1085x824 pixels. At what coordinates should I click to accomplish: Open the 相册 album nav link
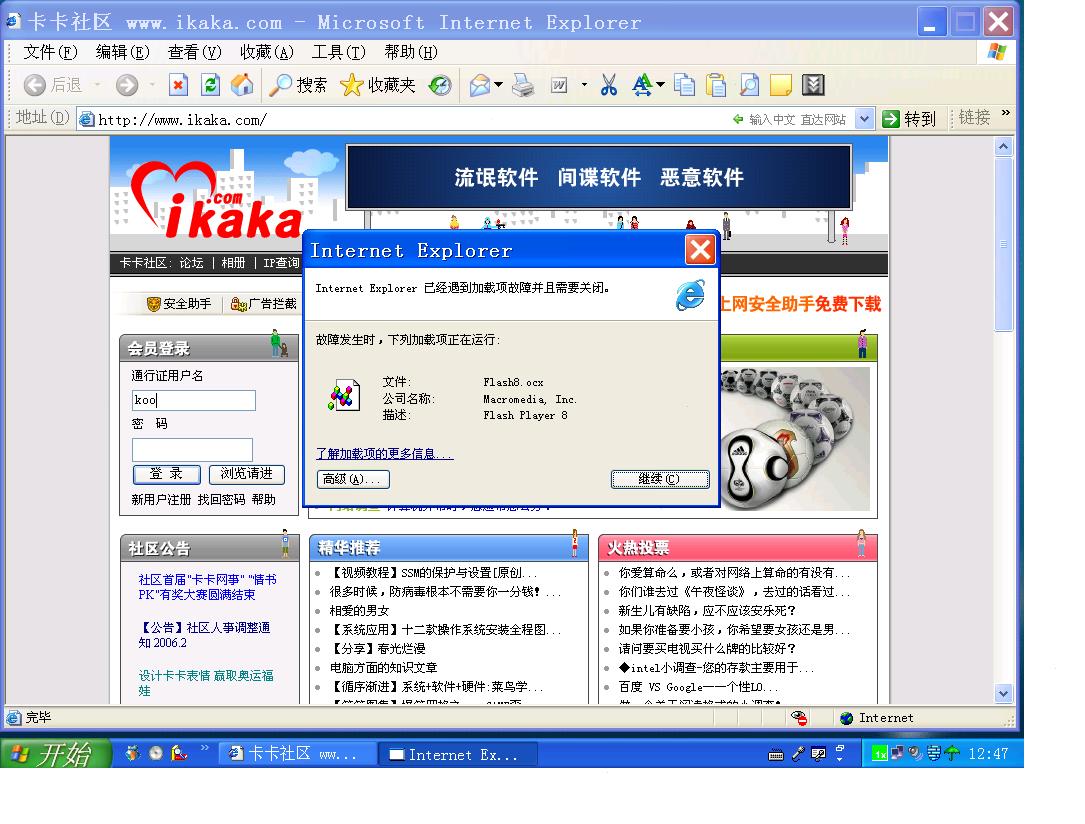click(x=233, y=263)
